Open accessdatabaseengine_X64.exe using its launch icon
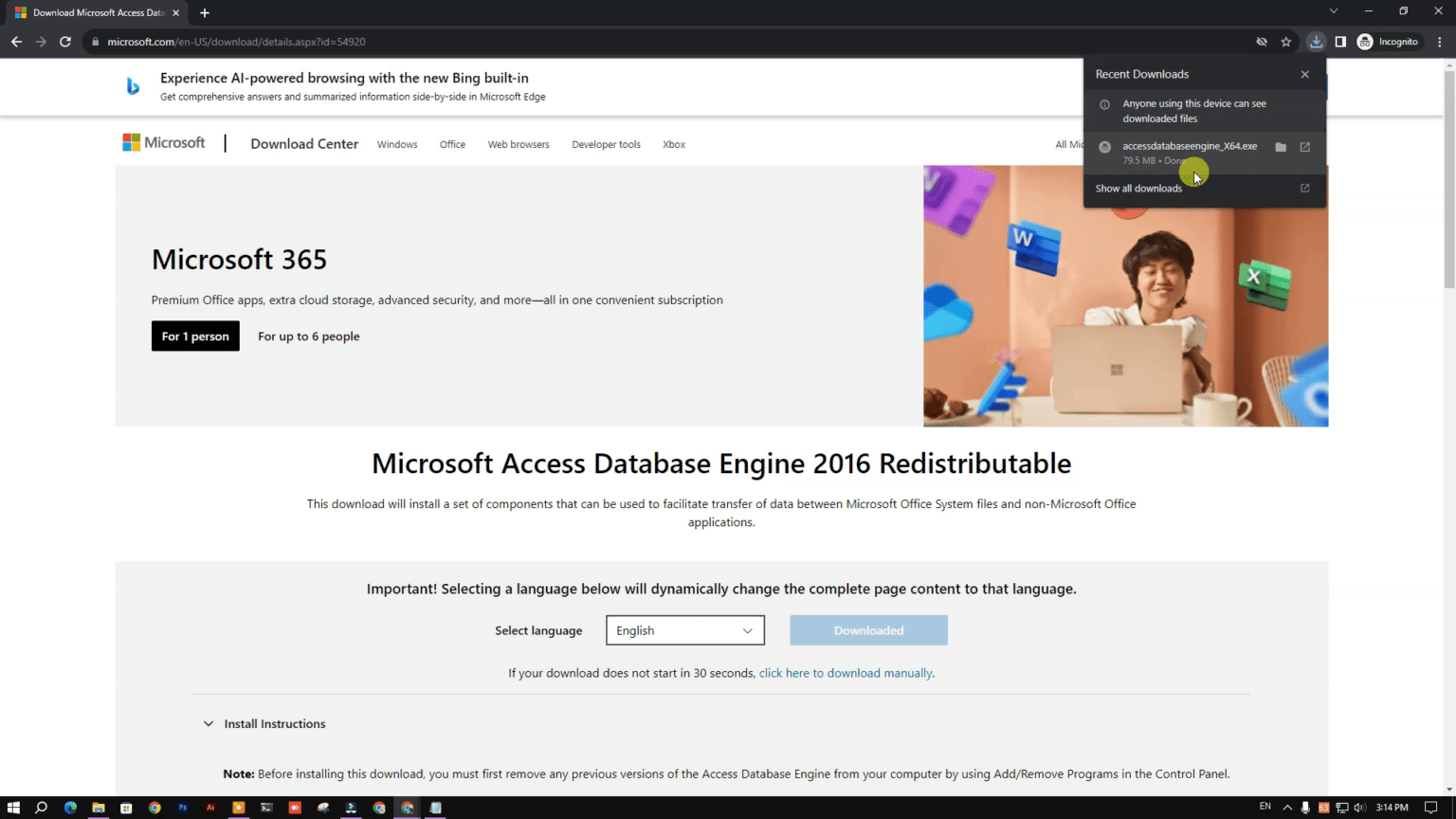 tap(1305, 147)
